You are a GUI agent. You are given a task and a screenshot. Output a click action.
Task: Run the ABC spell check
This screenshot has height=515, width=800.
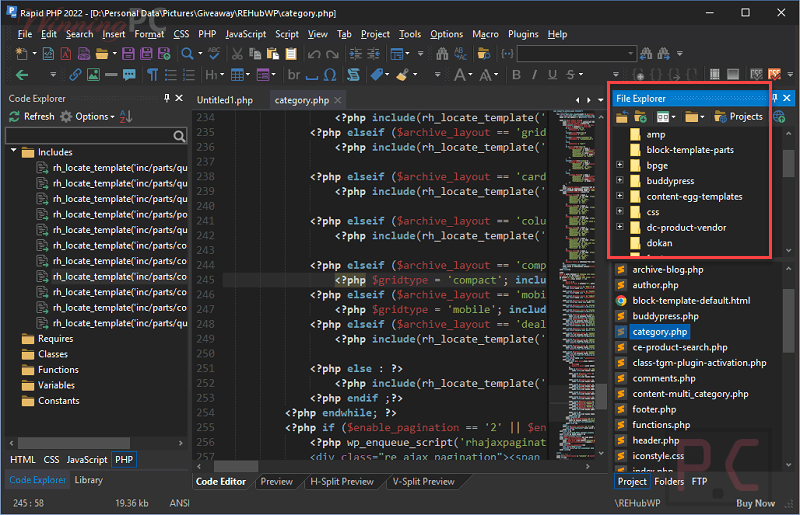[x=214, y=54]
